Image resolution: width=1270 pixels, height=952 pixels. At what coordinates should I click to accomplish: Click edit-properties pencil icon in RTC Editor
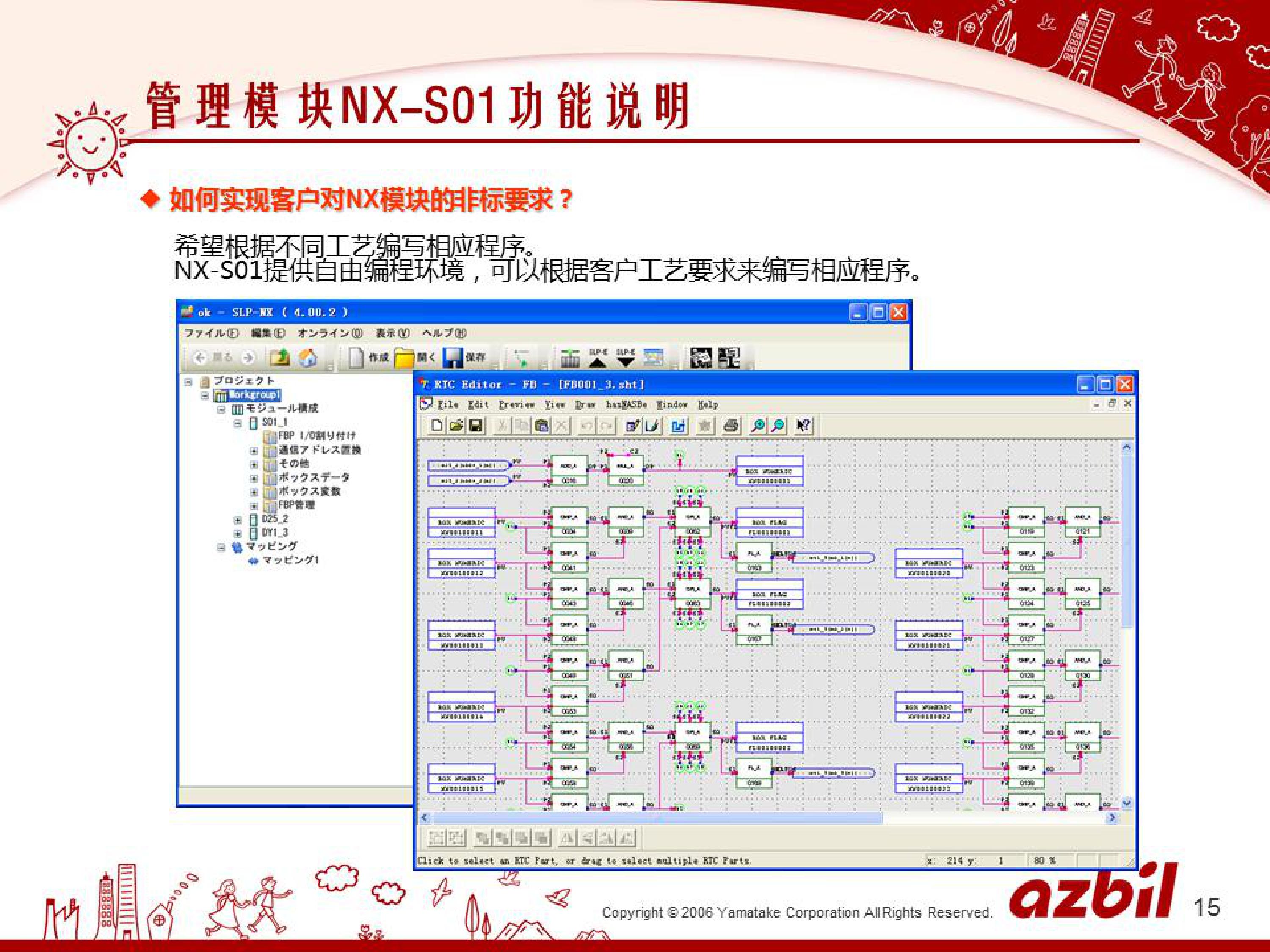[633, 425]
